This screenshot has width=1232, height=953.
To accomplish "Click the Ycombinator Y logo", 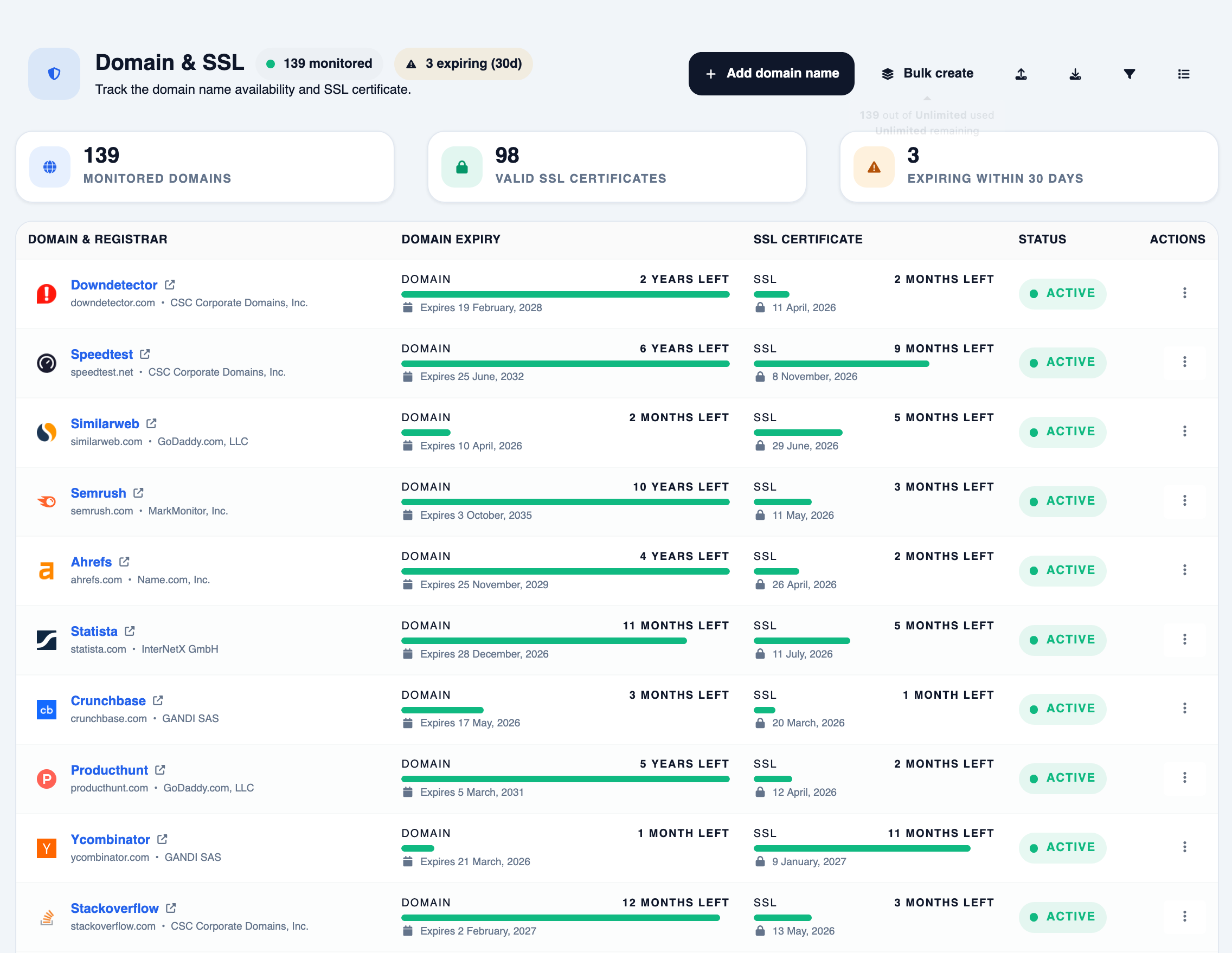I will click(46, 848).
